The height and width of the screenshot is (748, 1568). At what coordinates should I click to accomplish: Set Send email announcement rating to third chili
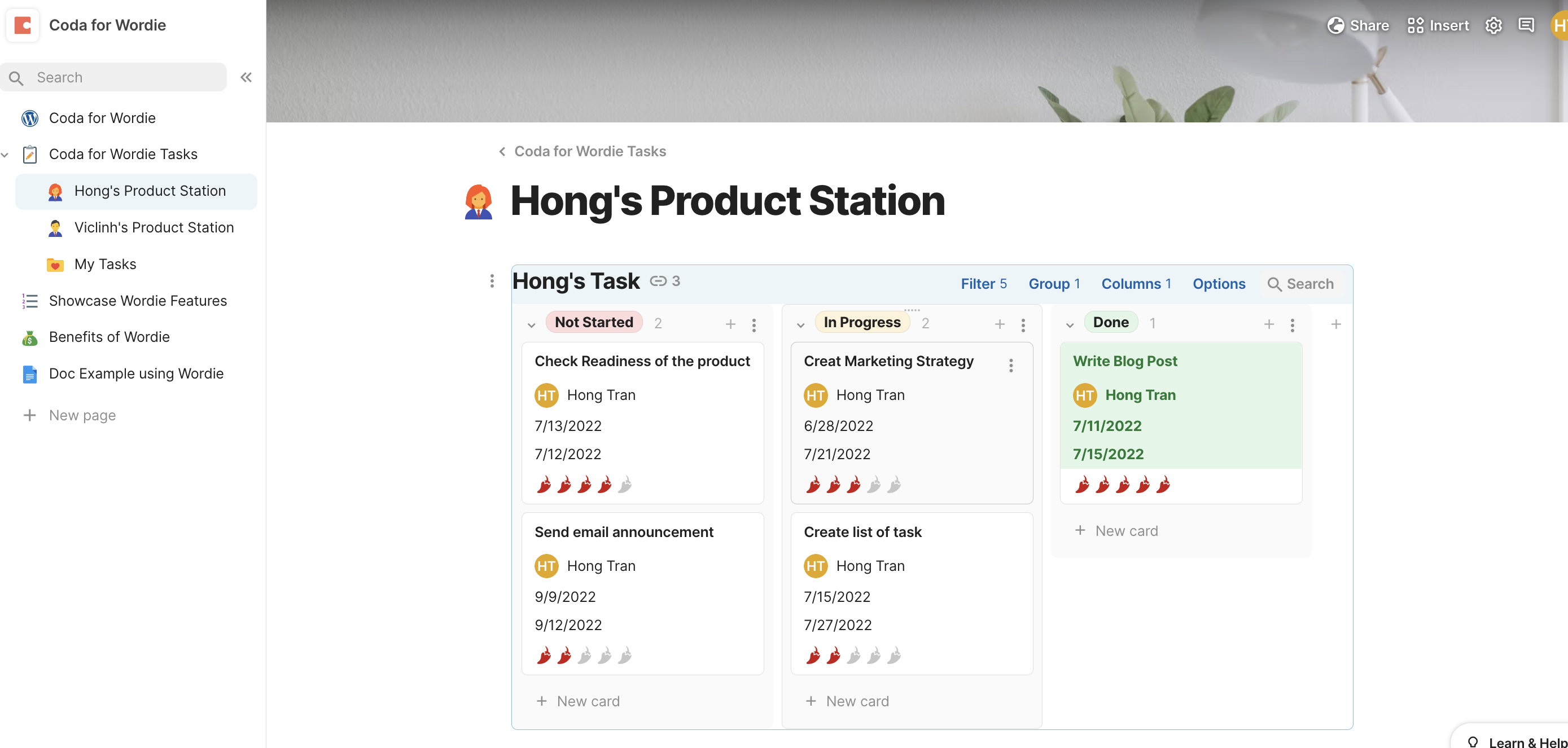pos(584,655)
